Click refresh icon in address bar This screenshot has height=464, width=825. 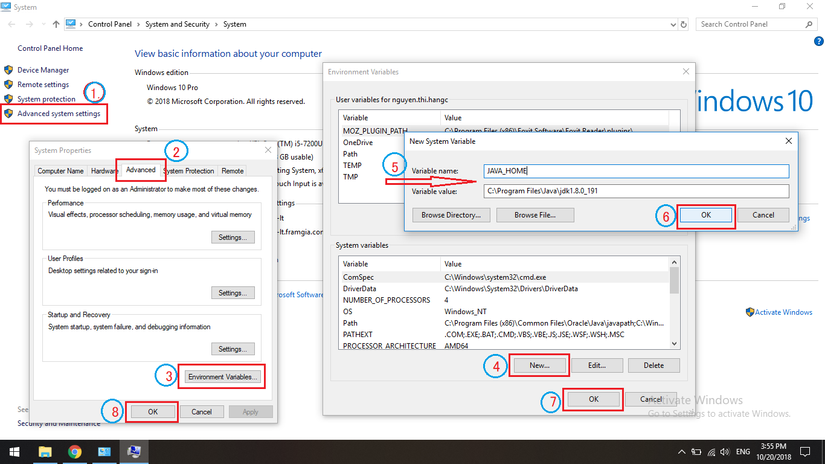coord(683,24)
